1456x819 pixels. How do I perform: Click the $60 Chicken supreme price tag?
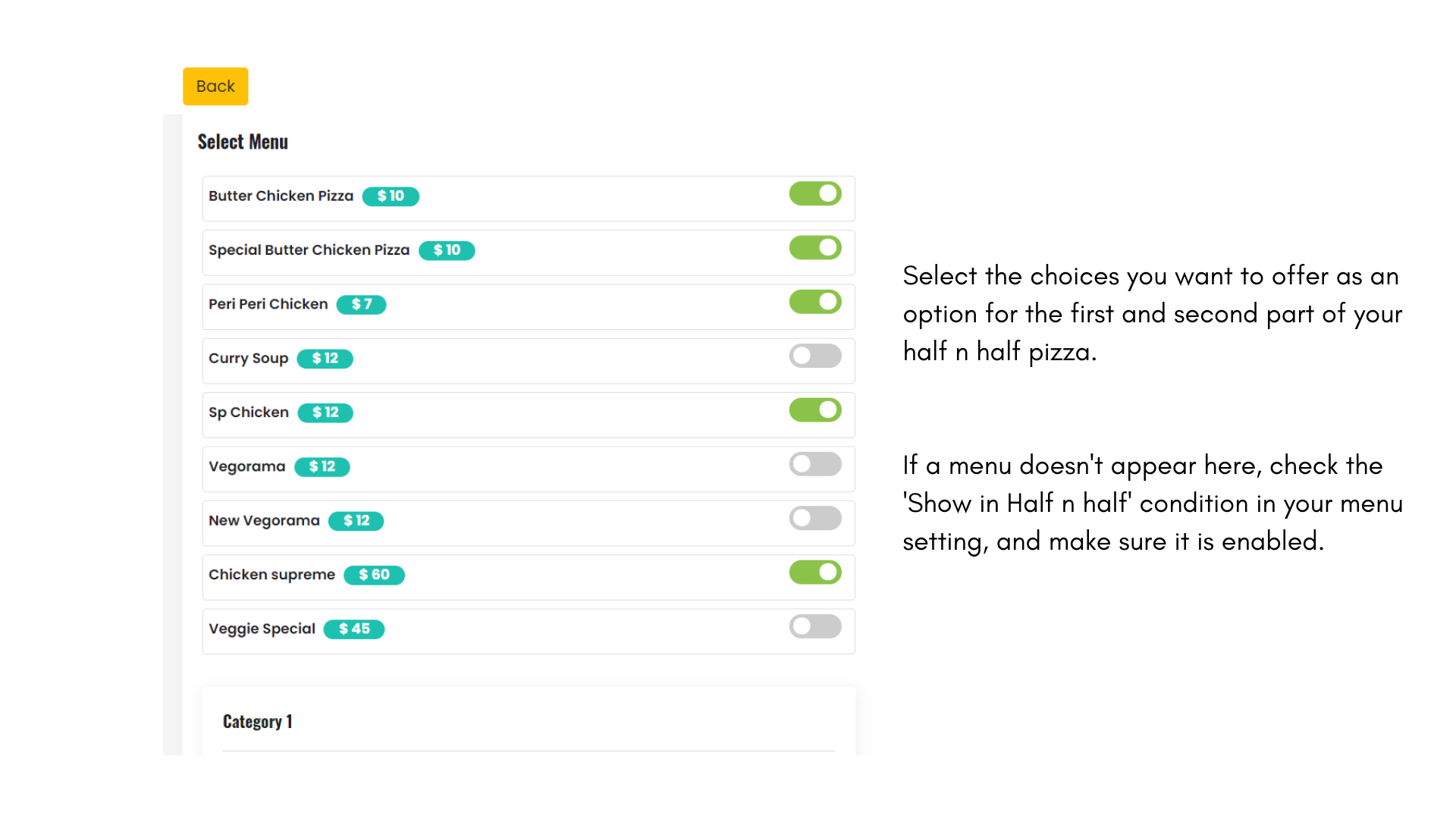tap(374, 576)
